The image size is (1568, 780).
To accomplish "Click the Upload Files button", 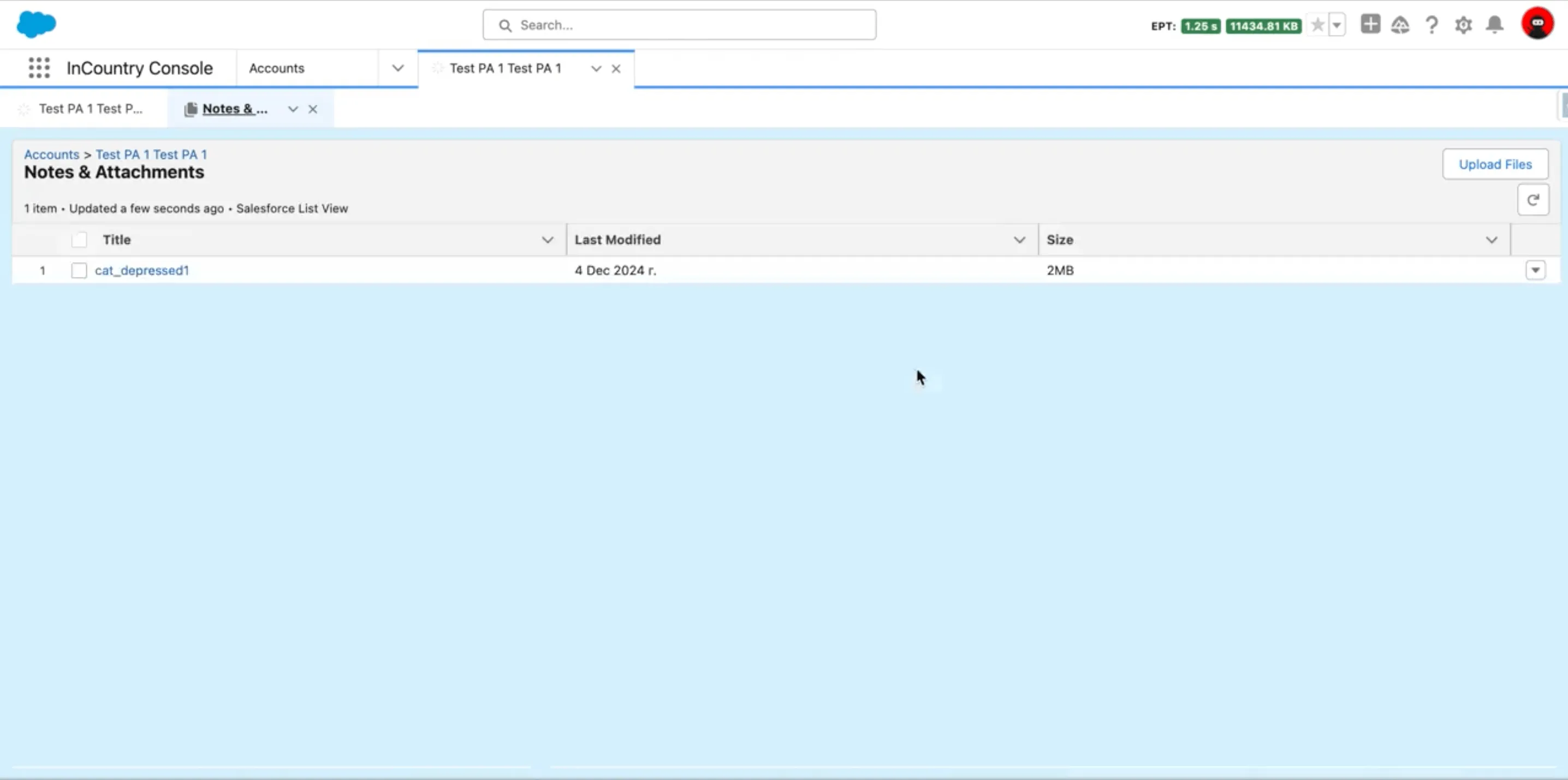I will pos(1495,164).
